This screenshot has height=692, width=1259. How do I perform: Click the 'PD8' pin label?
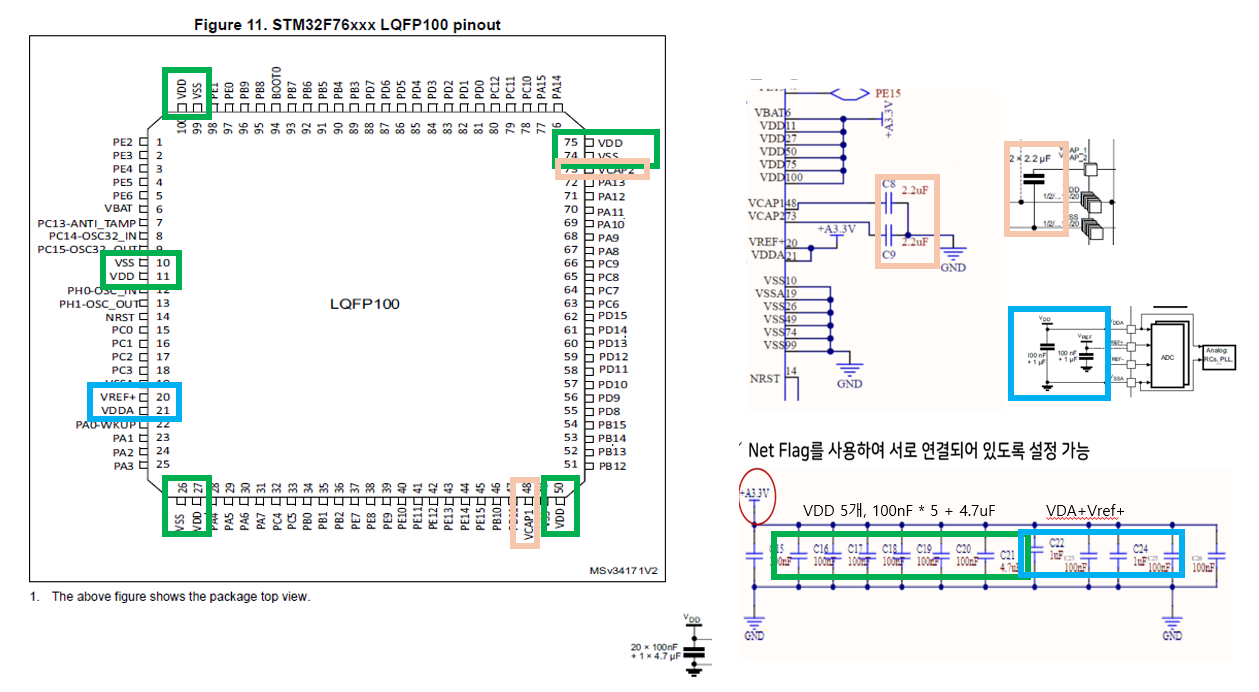click(608, 411)
